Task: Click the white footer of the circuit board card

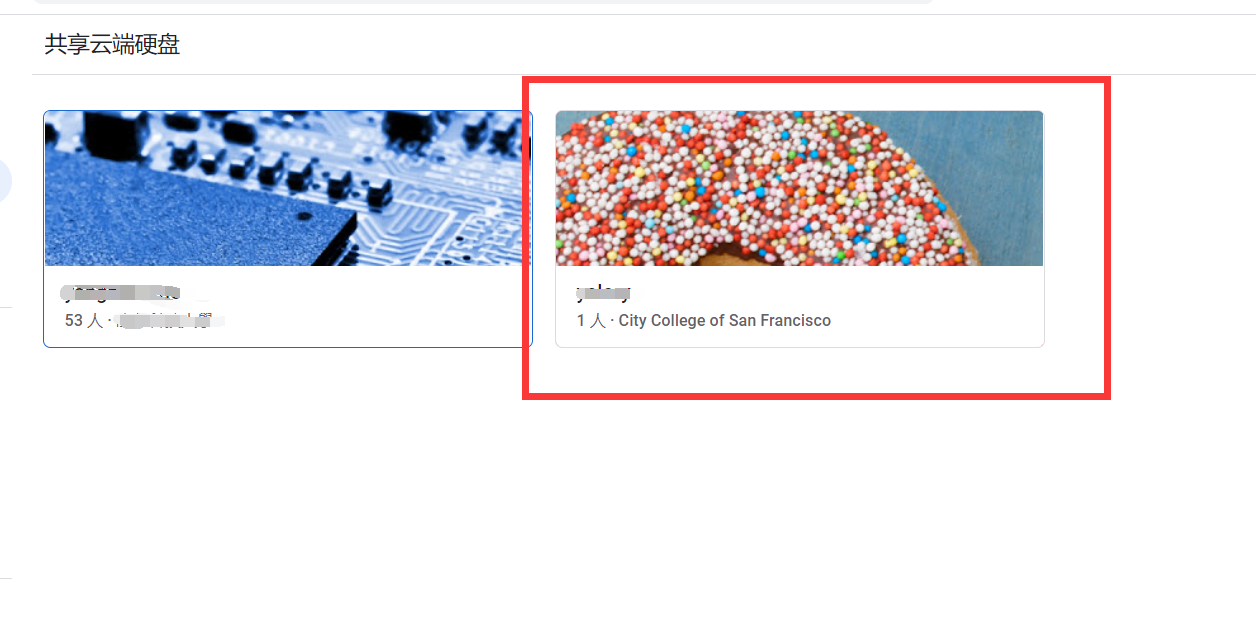Action: point(288,306)
